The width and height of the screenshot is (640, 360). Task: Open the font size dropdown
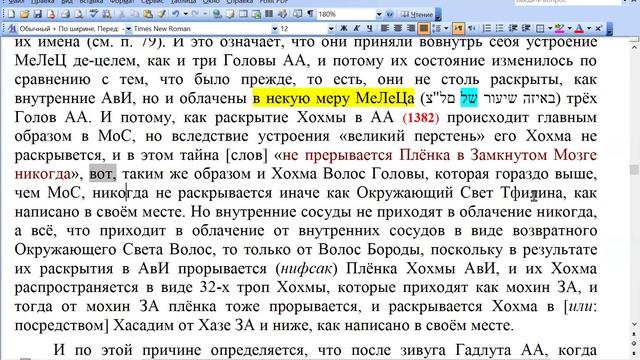click(x=331, y=29)
